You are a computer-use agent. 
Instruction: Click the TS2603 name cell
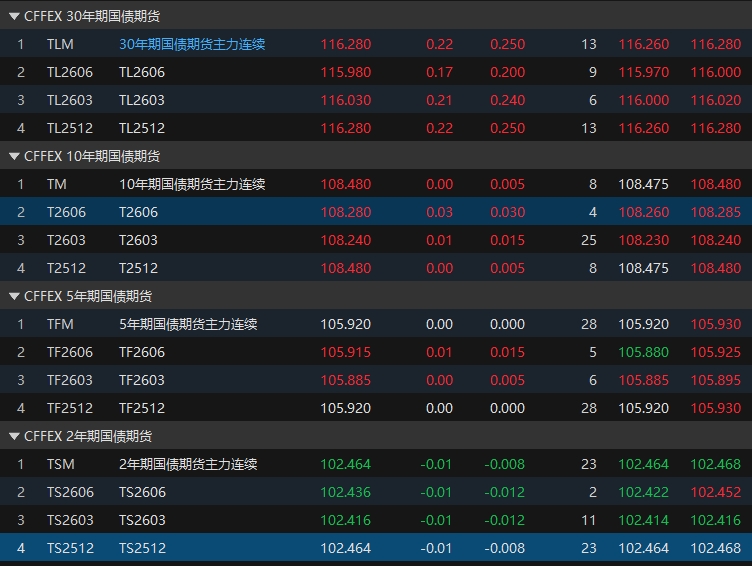[142, 520]
